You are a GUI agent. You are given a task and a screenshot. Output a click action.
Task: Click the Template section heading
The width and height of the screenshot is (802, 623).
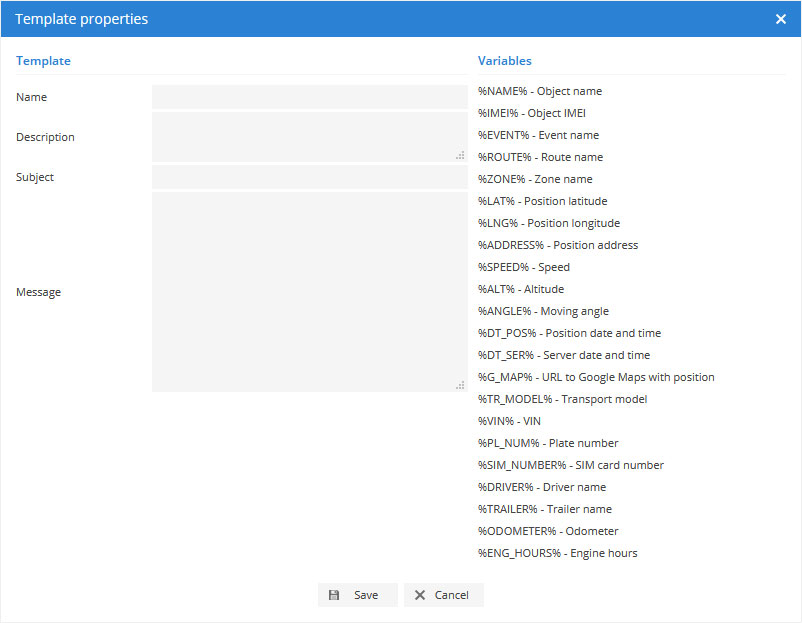(x=43, y=61)
